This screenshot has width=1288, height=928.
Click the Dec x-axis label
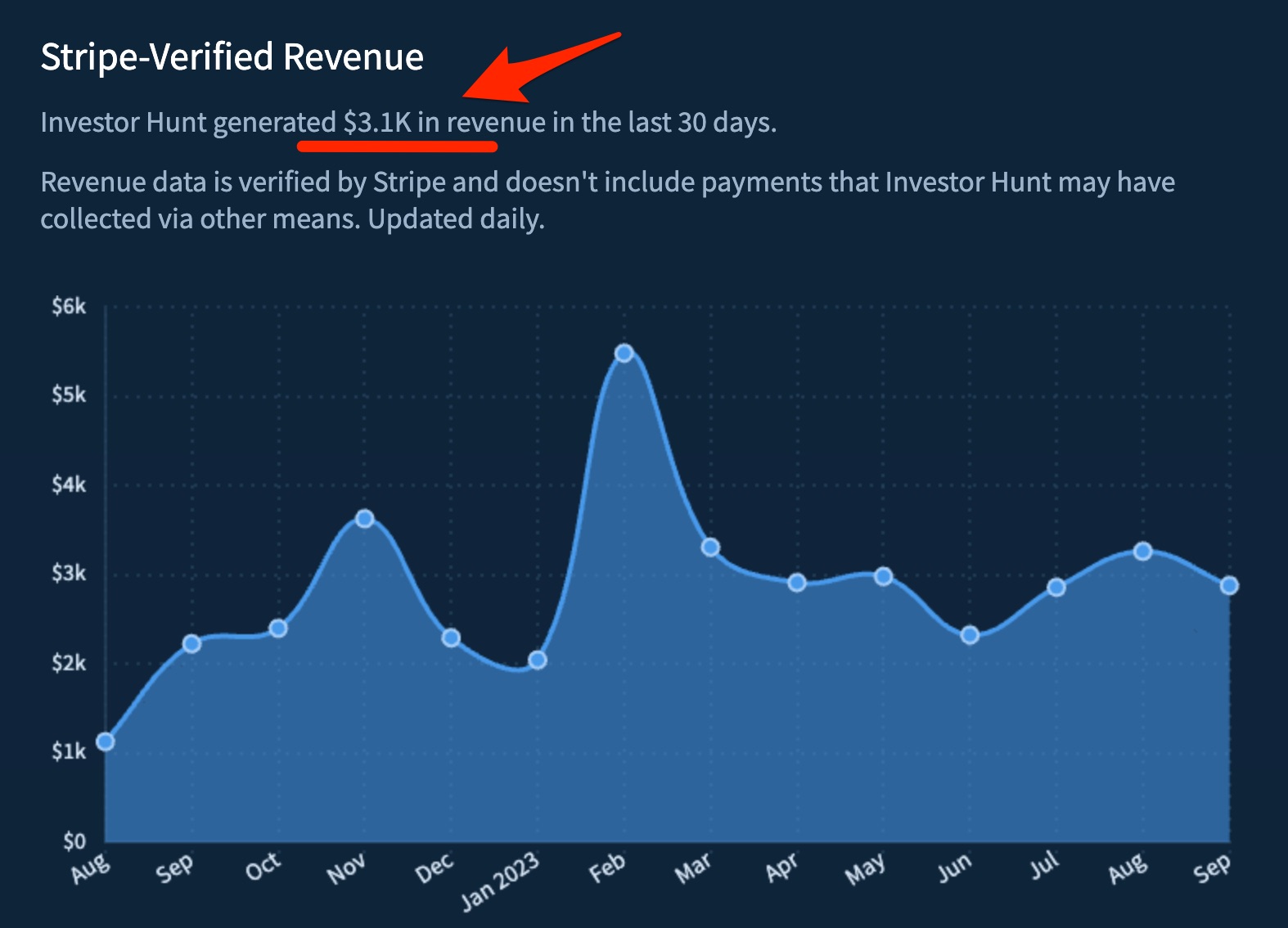click(435, 868)
